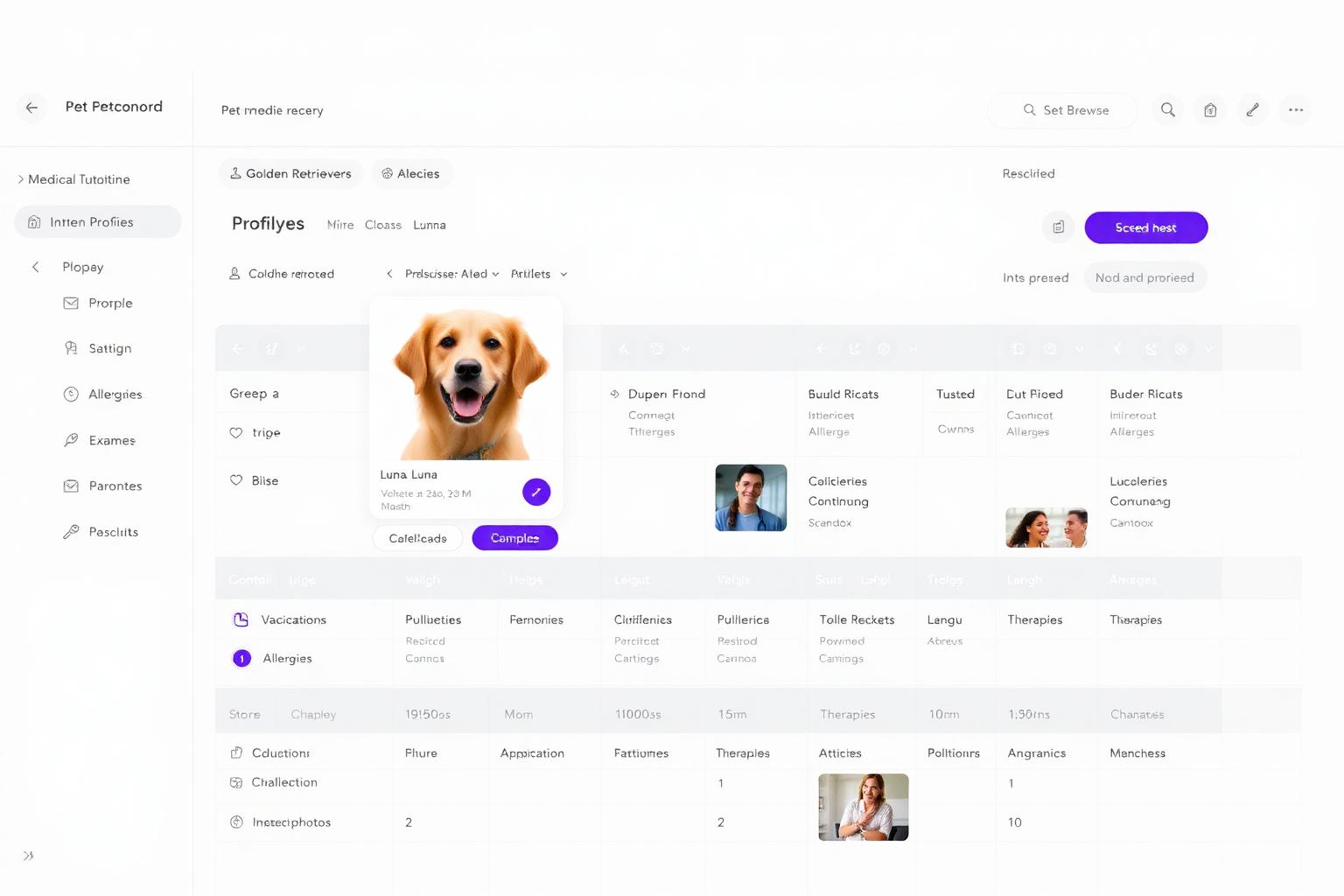Click the Fattiomes cell

pos(641,753)
